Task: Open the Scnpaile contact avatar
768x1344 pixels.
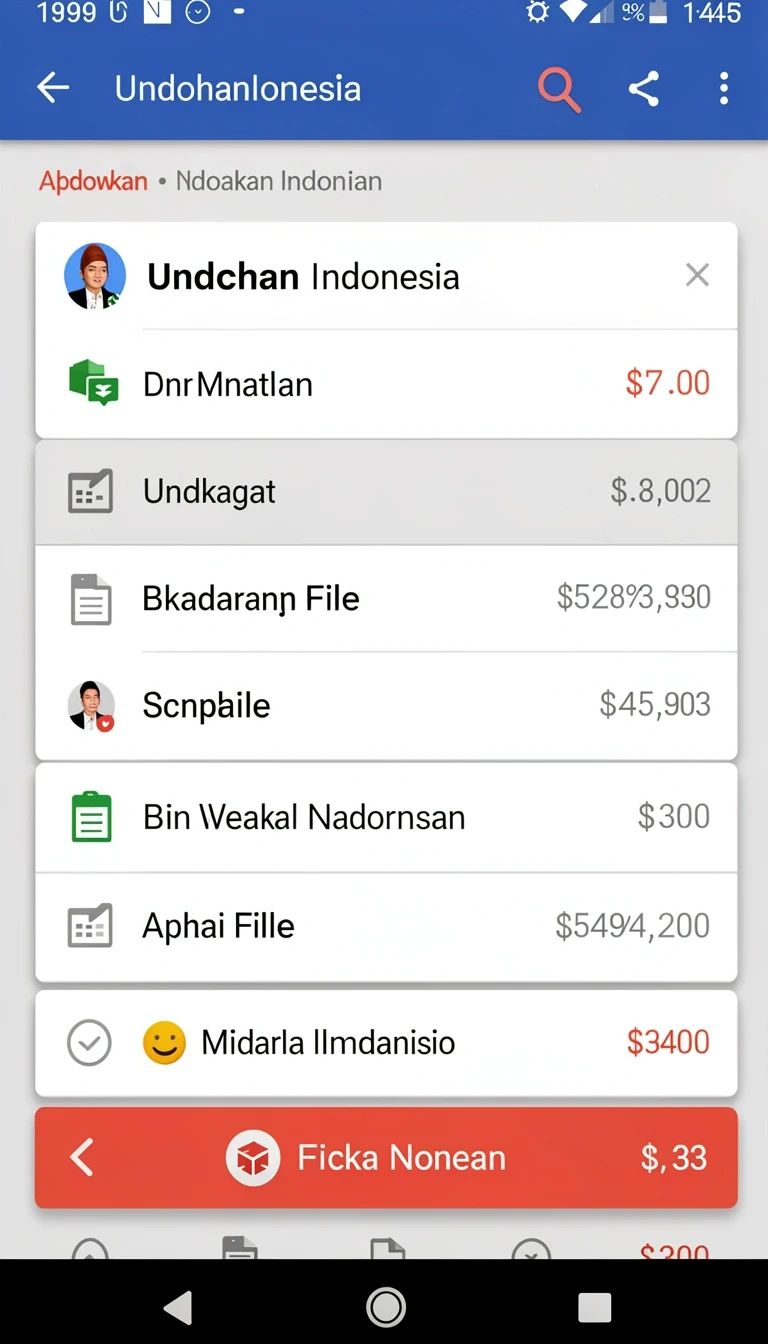Action: coord(91,706)
